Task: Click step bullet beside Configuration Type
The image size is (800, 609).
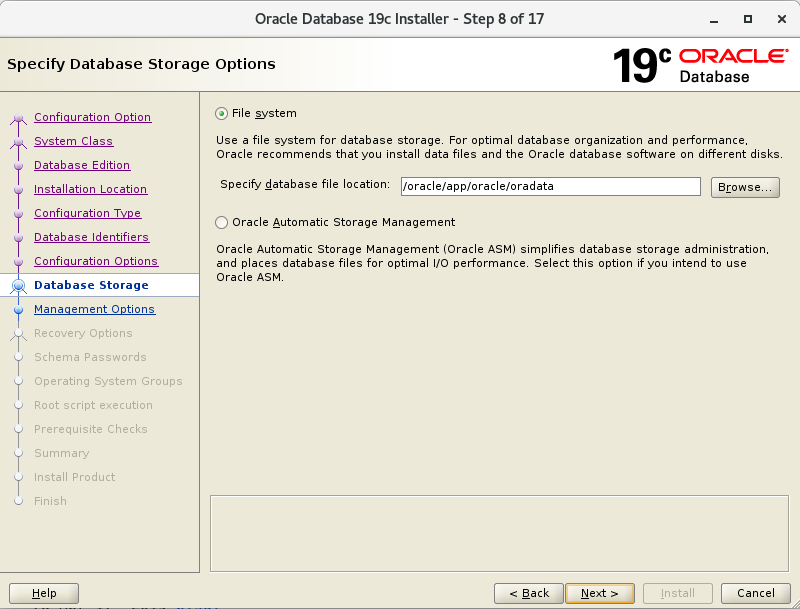Action: [19, 214]
